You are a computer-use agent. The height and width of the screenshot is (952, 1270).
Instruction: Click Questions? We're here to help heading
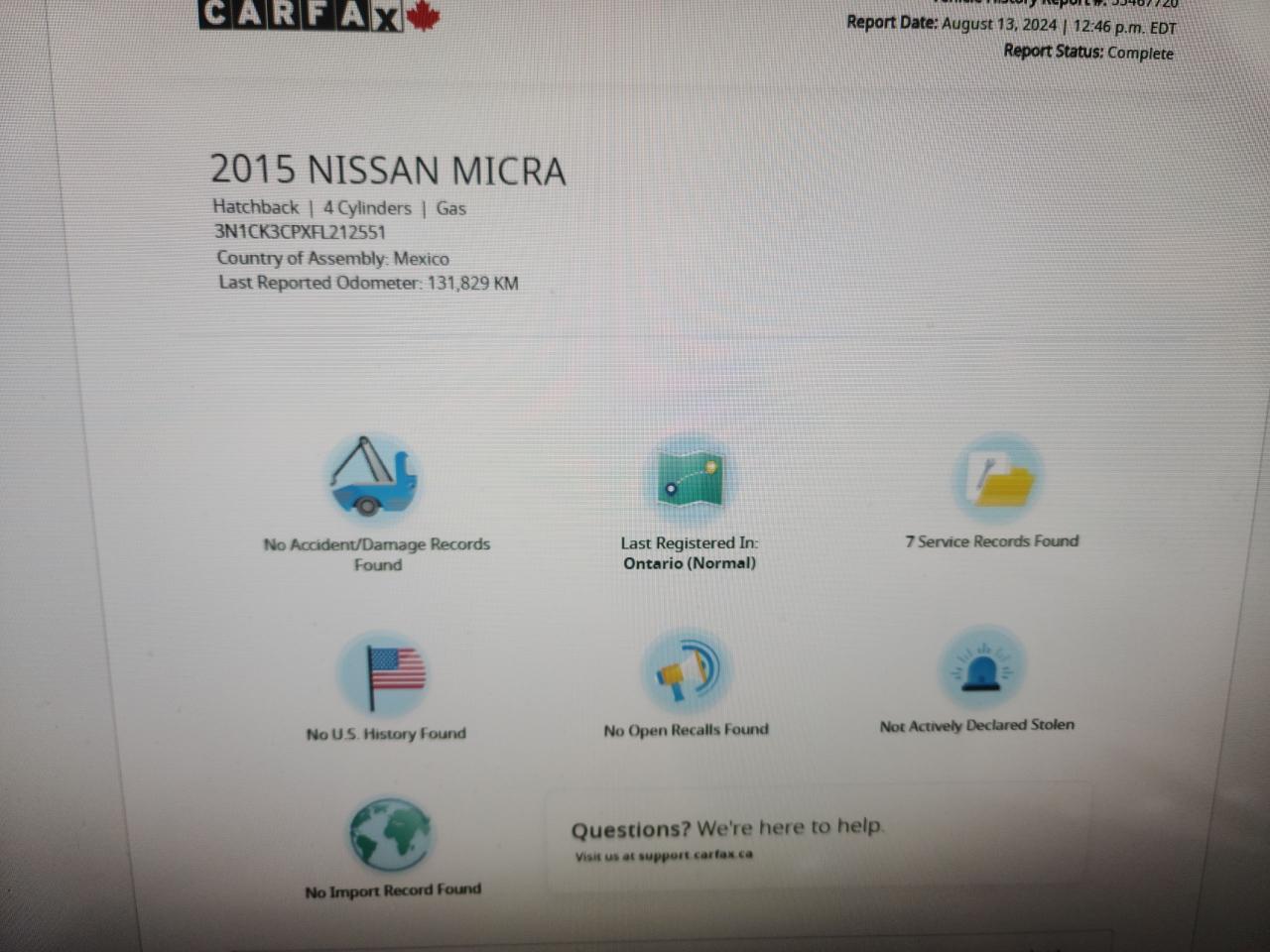pos(727,828)
